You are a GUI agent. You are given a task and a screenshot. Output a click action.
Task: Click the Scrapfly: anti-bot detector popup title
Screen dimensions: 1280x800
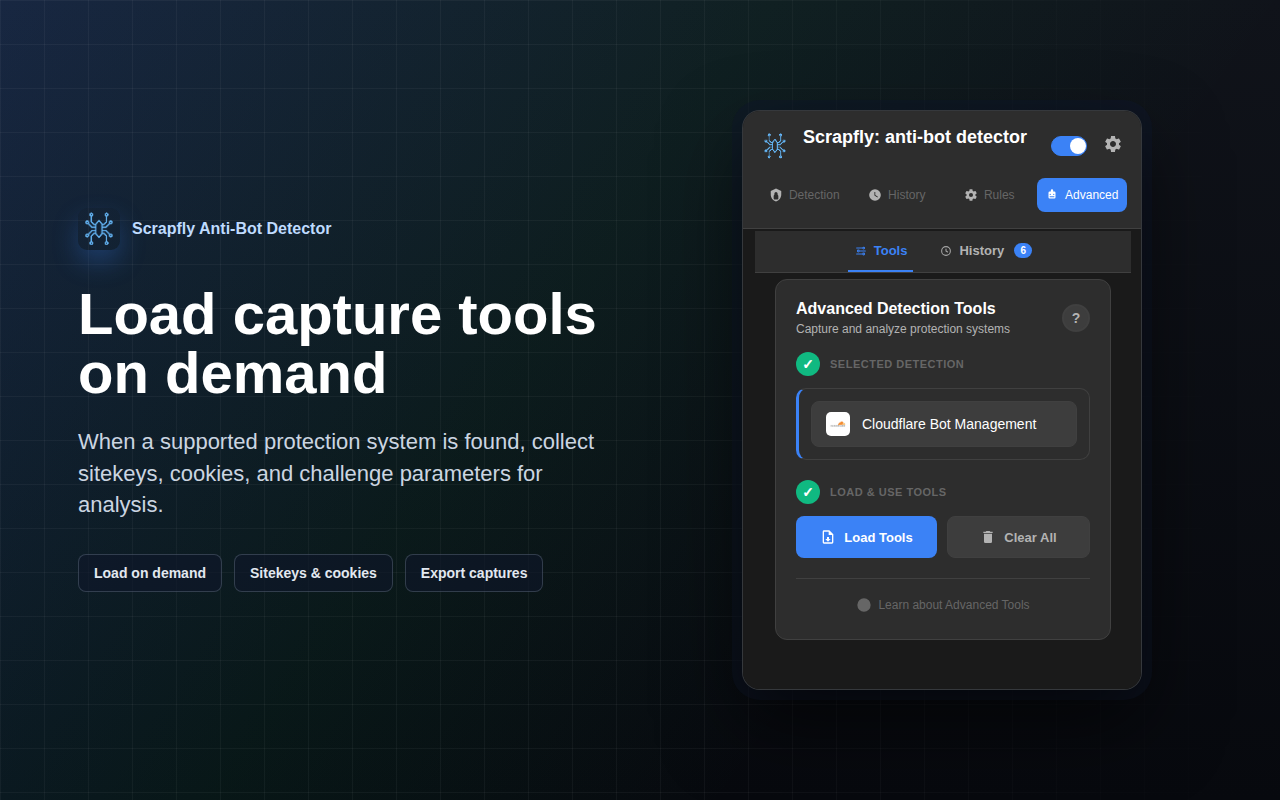915,137
